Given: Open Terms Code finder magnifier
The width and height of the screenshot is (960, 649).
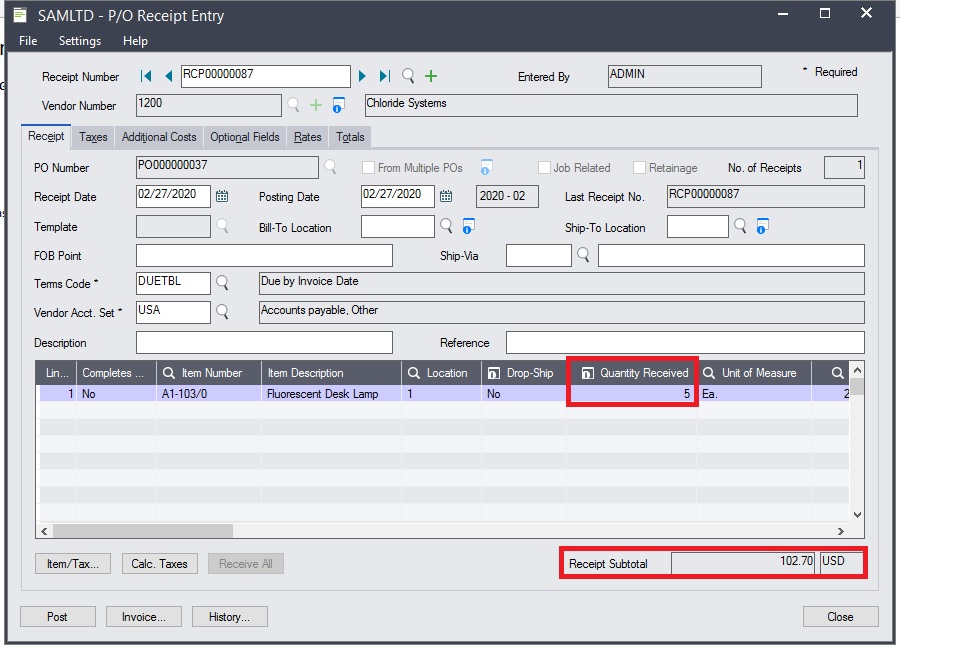Looking at the screenshot, I should pyautogui.click(x=222, y=282).
